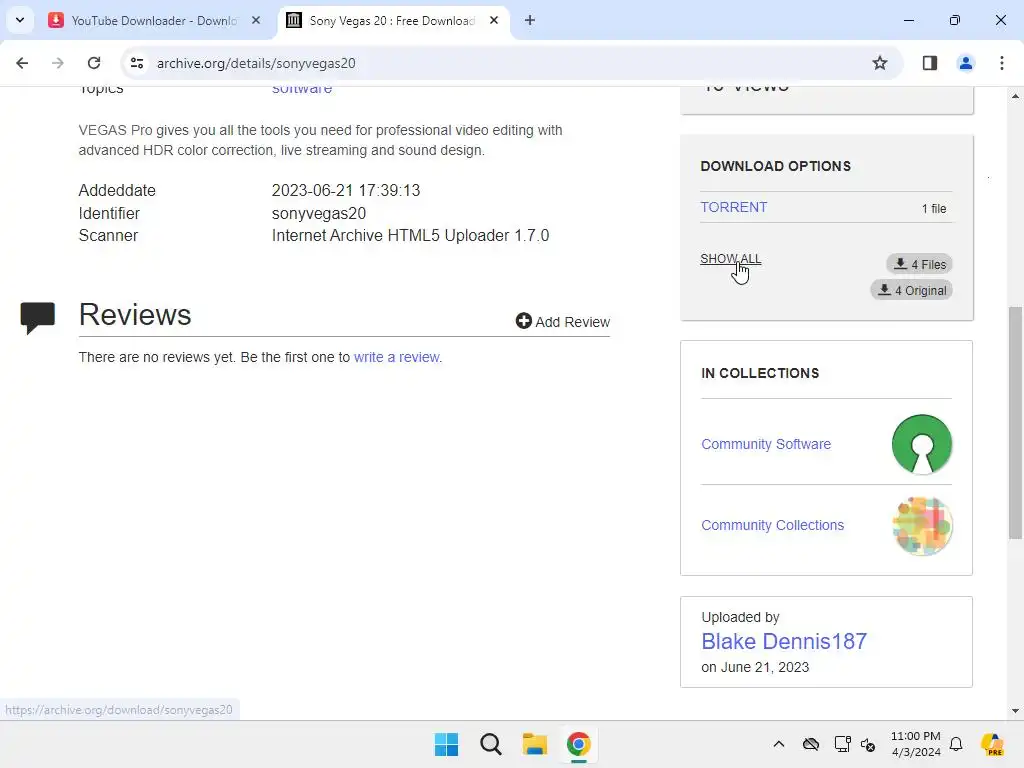This screenshot has width=1024, height=768.
Task: Open a new browser tab
Action: pos(530,20)
